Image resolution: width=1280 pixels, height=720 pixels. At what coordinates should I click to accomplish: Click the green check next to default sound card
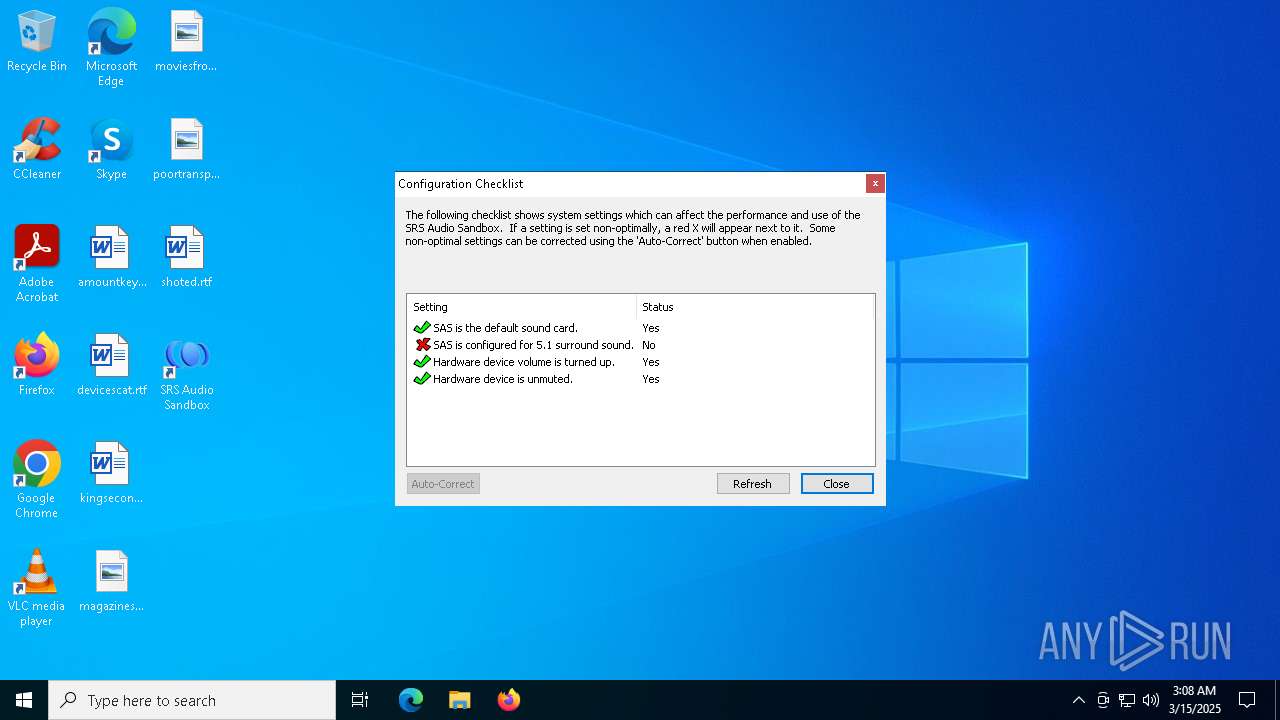[422, 328]
